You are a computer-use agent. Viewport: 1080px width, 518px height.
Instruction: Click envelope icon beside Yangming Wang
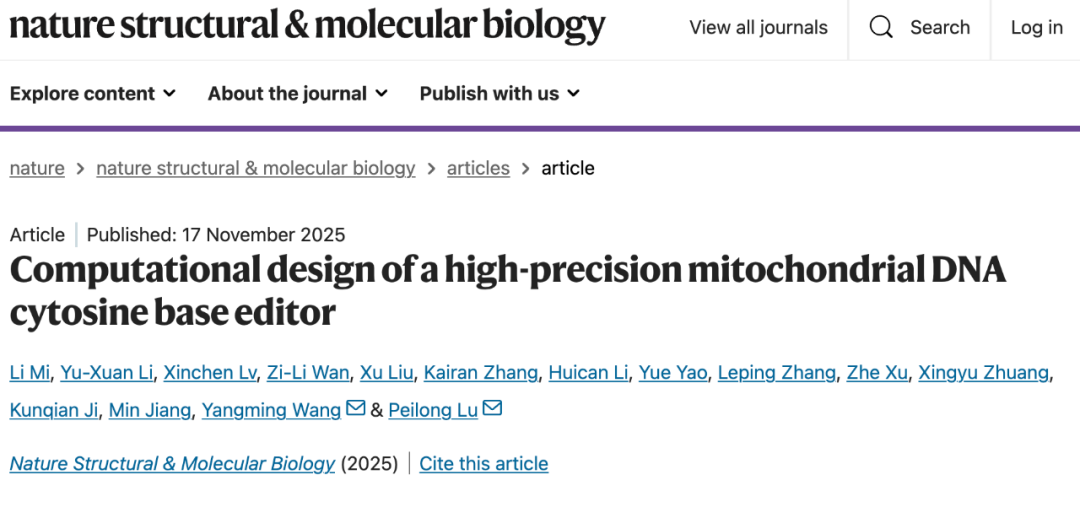pyautogui.click(x=355, y=409)
